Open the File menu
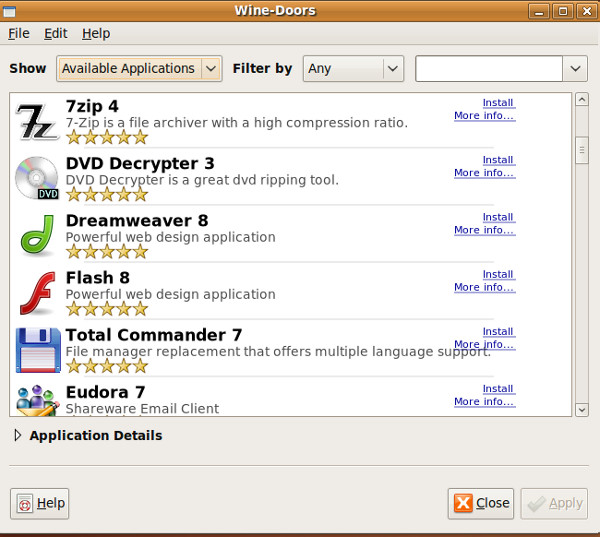600x537 pixels. (x=19, y=34)
